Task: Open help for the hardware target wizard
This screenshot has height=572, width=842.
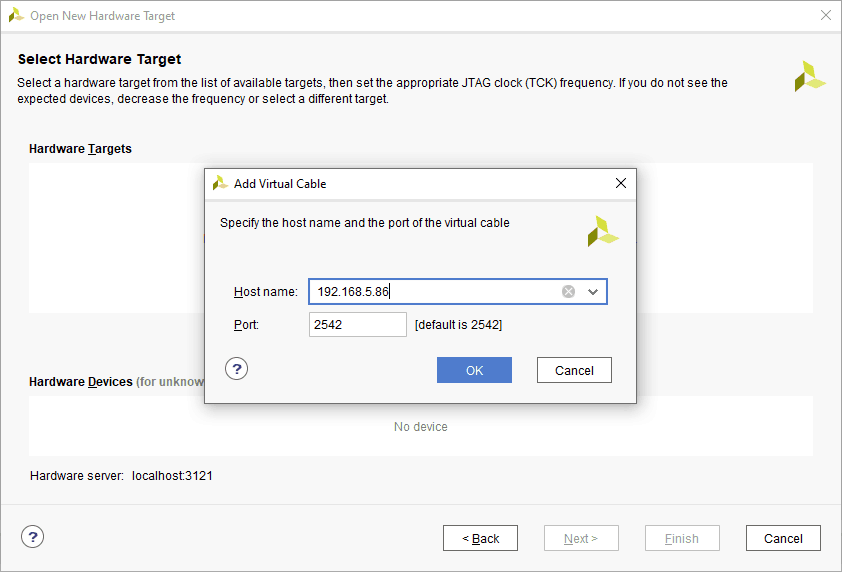Action: point(32,537)
